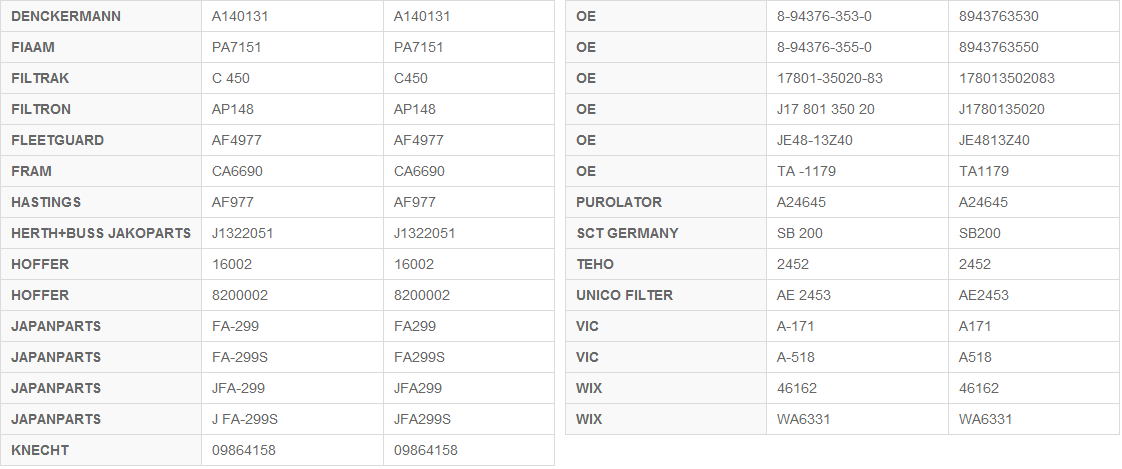Click HOFFER number 8200002
Viewport: 1122px width, 469px height.
240,295
